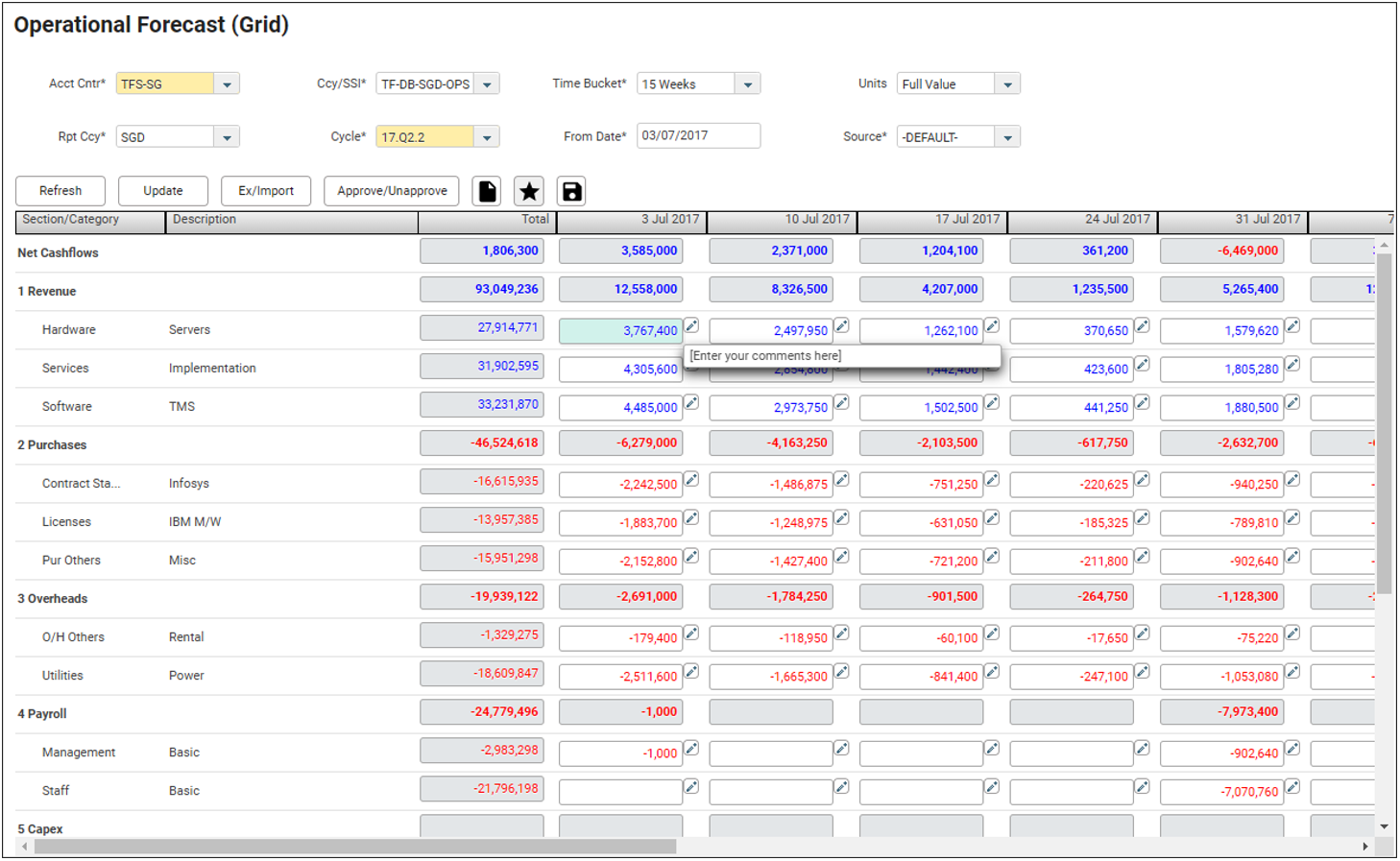The width and height of the screenshot is (1400, 861).
Task: Click the 3 Overheads section label
Action: [52, 599]
